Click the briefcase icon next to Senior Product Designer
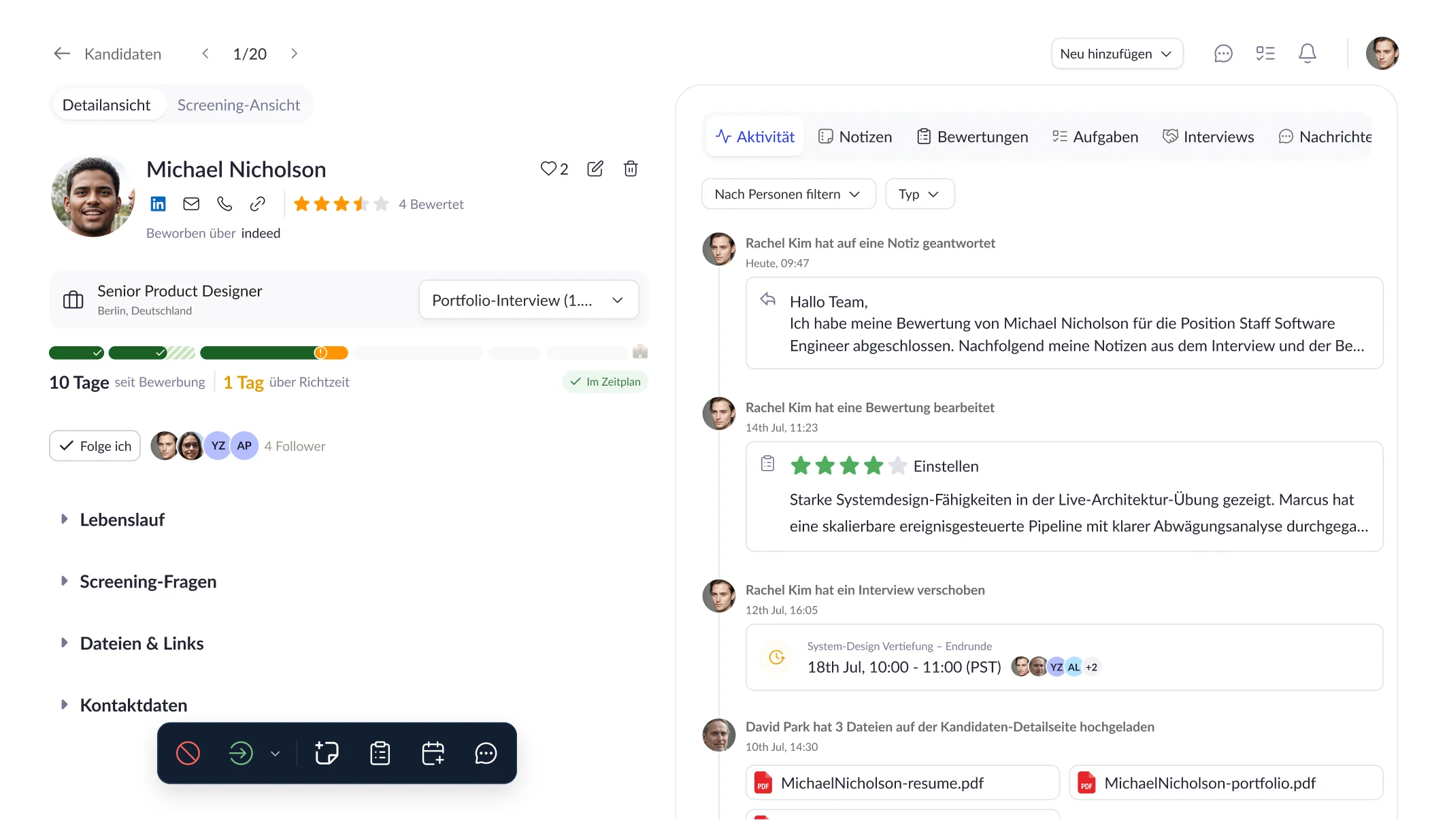Screen dimensions: 1447x840 point(73,300)
